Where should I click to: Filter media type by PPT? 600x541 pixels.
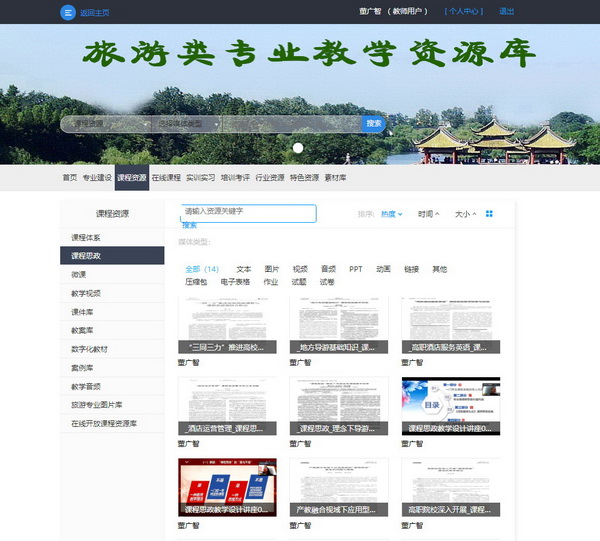click(356, 269)
